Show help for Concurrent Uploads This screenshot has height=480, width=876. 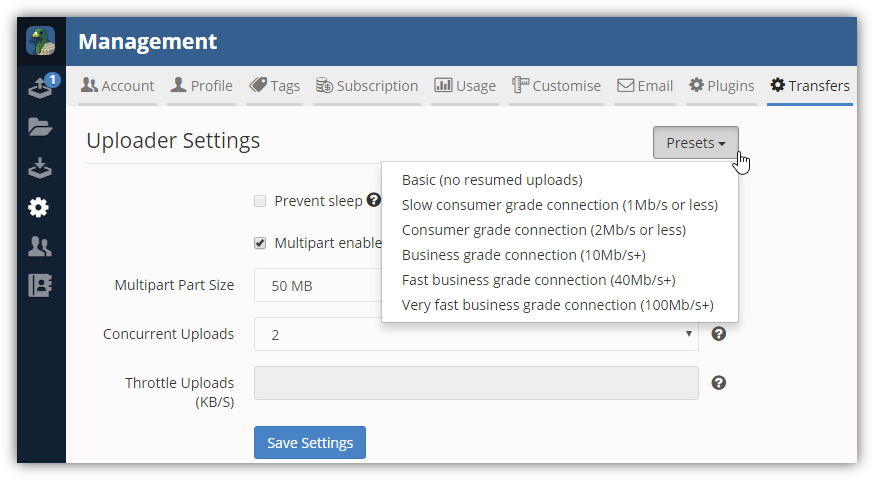718,334
